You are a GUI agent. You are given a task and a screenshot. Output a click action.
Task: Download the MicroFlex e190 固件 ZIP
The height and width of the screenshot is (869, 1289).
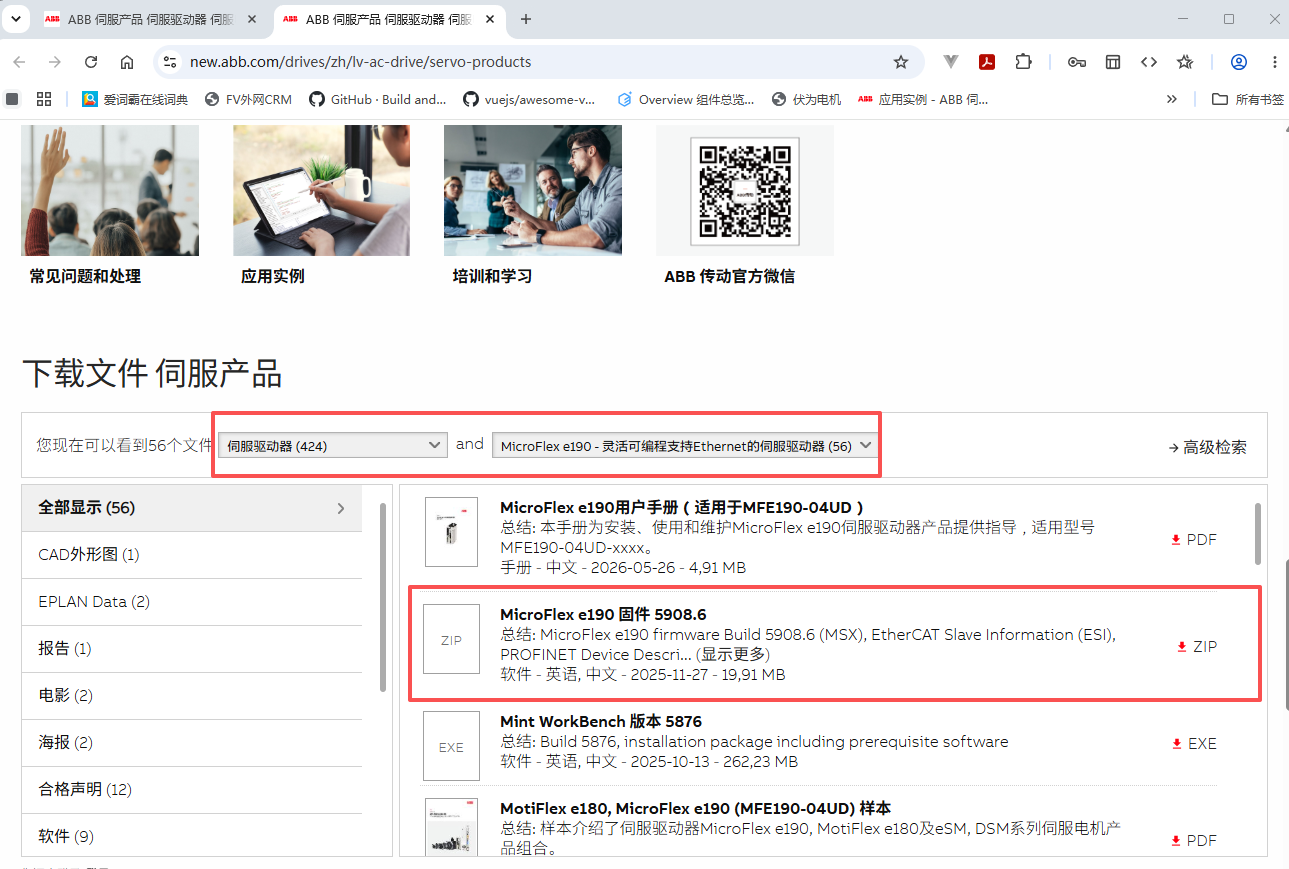click(1197, 647)
